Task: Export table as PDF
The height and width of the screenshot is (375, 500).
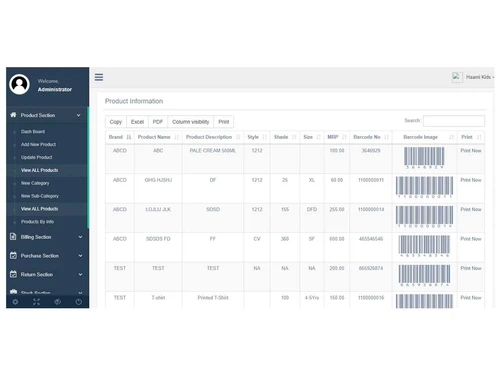Action: click(158, 122)
